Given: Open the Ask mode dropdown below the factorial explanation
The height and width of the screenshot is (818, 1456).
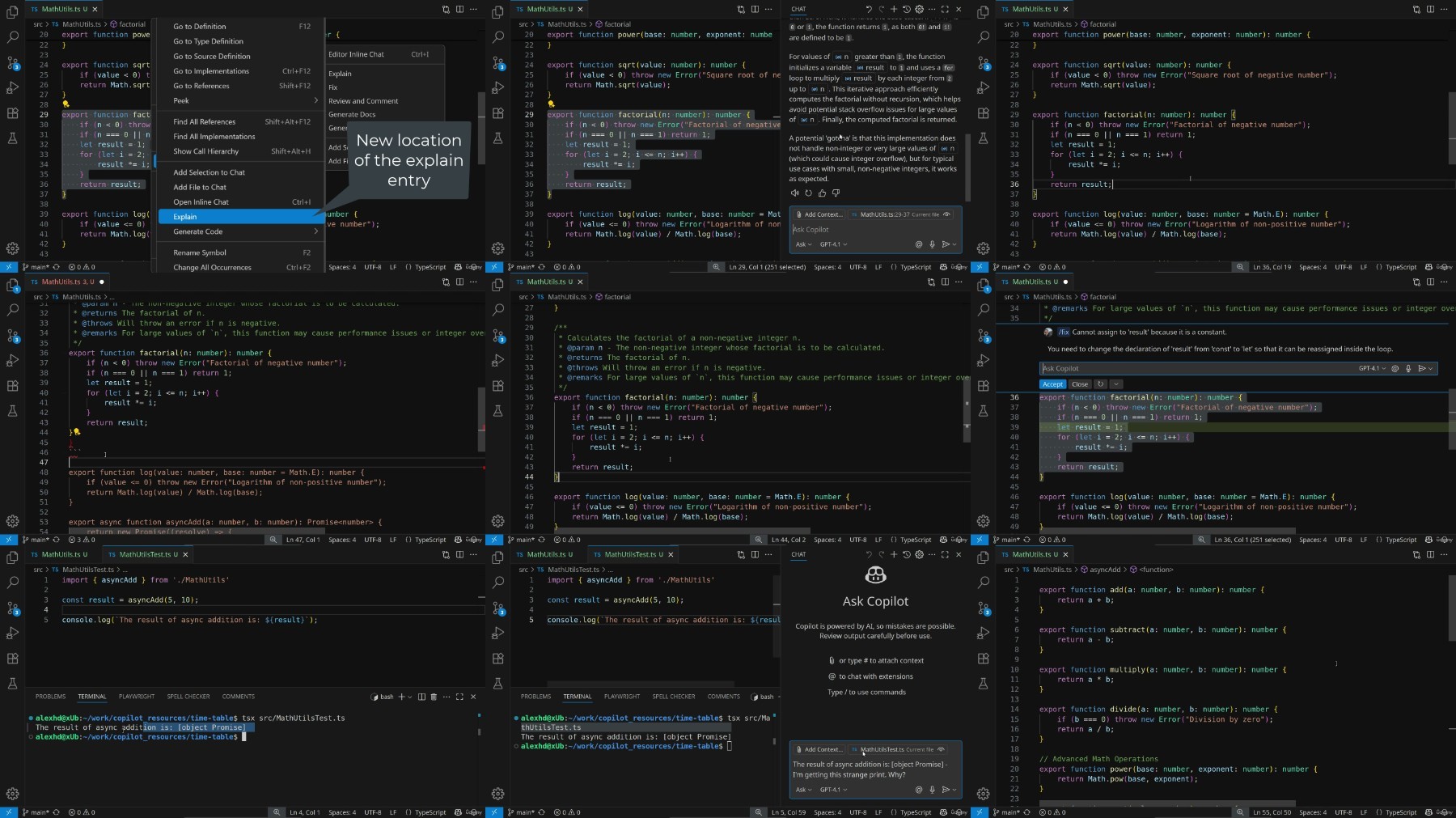Looking at the screenshot, I should click(x=803, y=244).
